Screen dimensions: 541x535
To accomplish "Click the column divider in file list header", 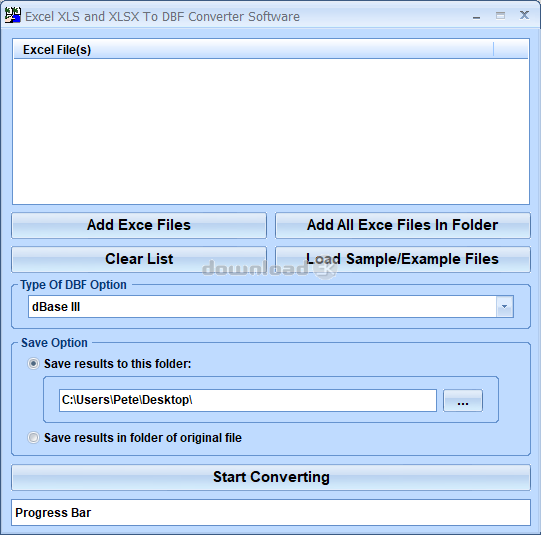I will [x=494, y=49].
